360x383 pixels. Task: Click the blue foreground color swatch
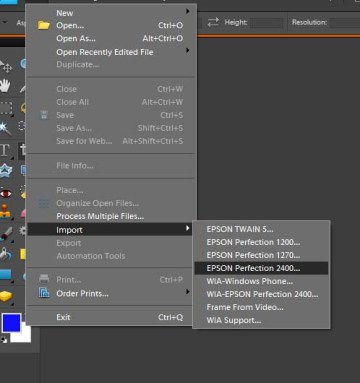click(x=11, y=322)
